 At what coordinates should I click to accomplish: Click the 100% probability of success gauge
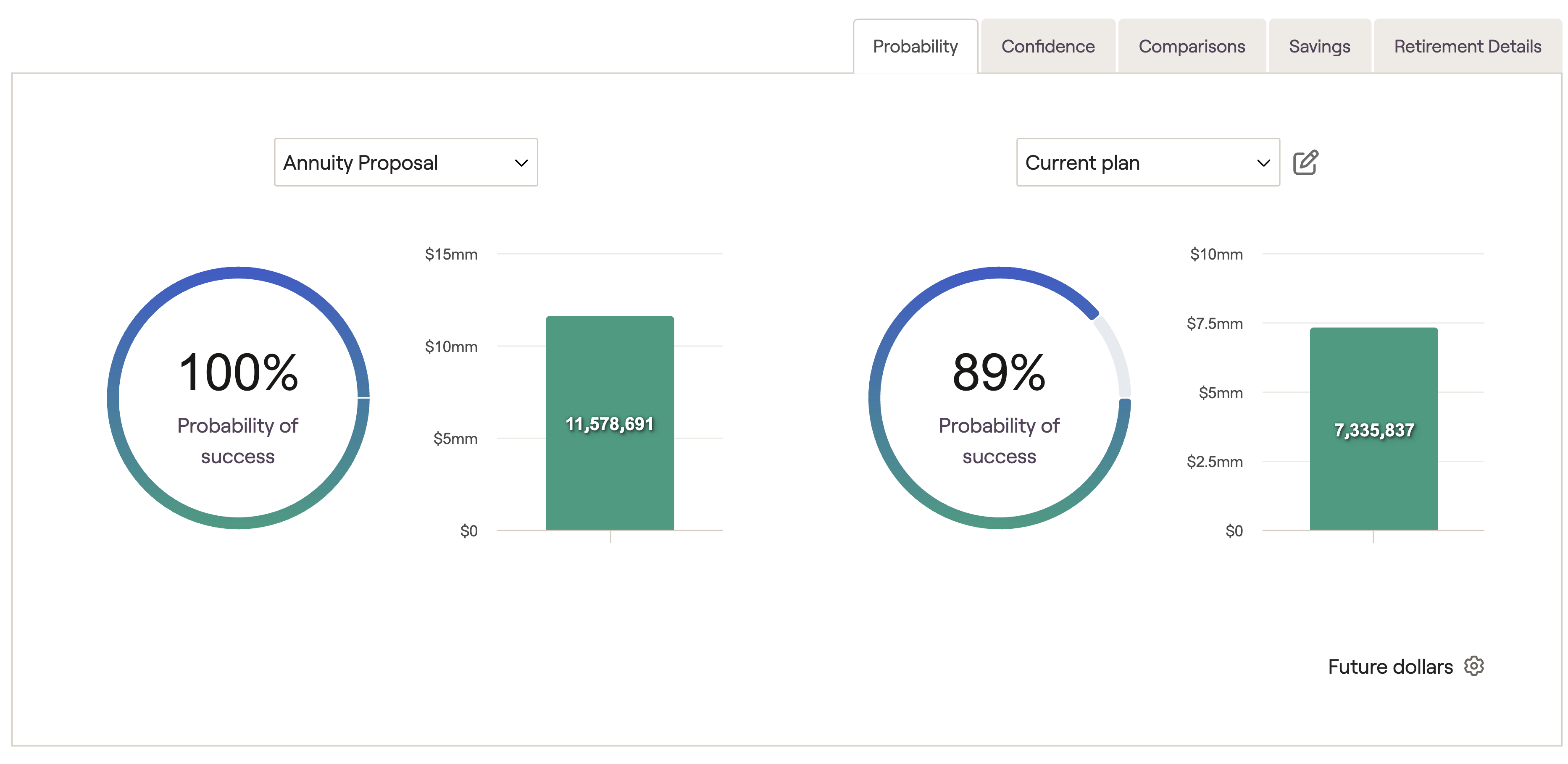(238, 398)
